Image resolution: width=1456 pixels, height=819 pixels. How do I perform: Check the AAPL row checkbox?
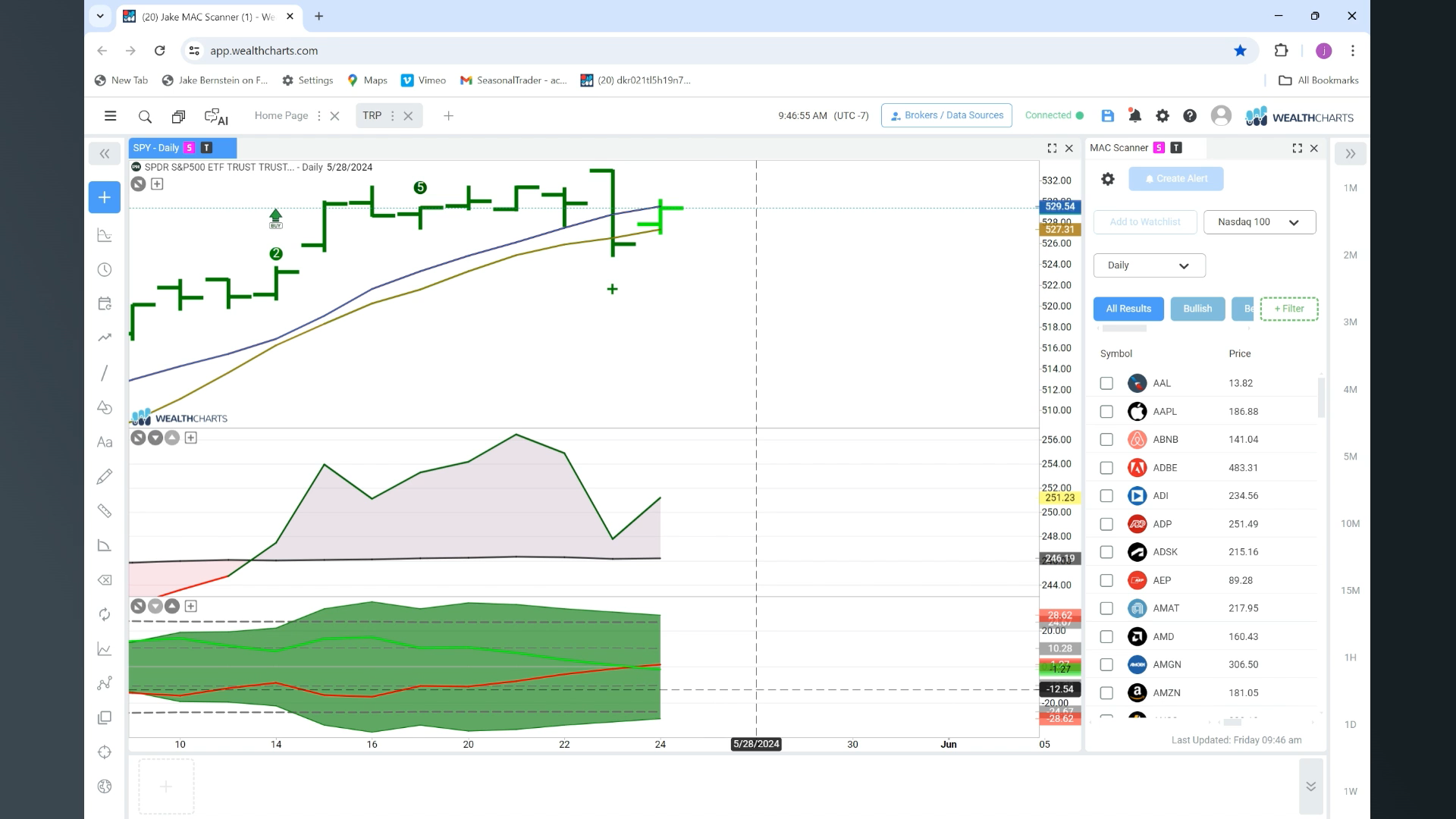[x=1106, y=411]
